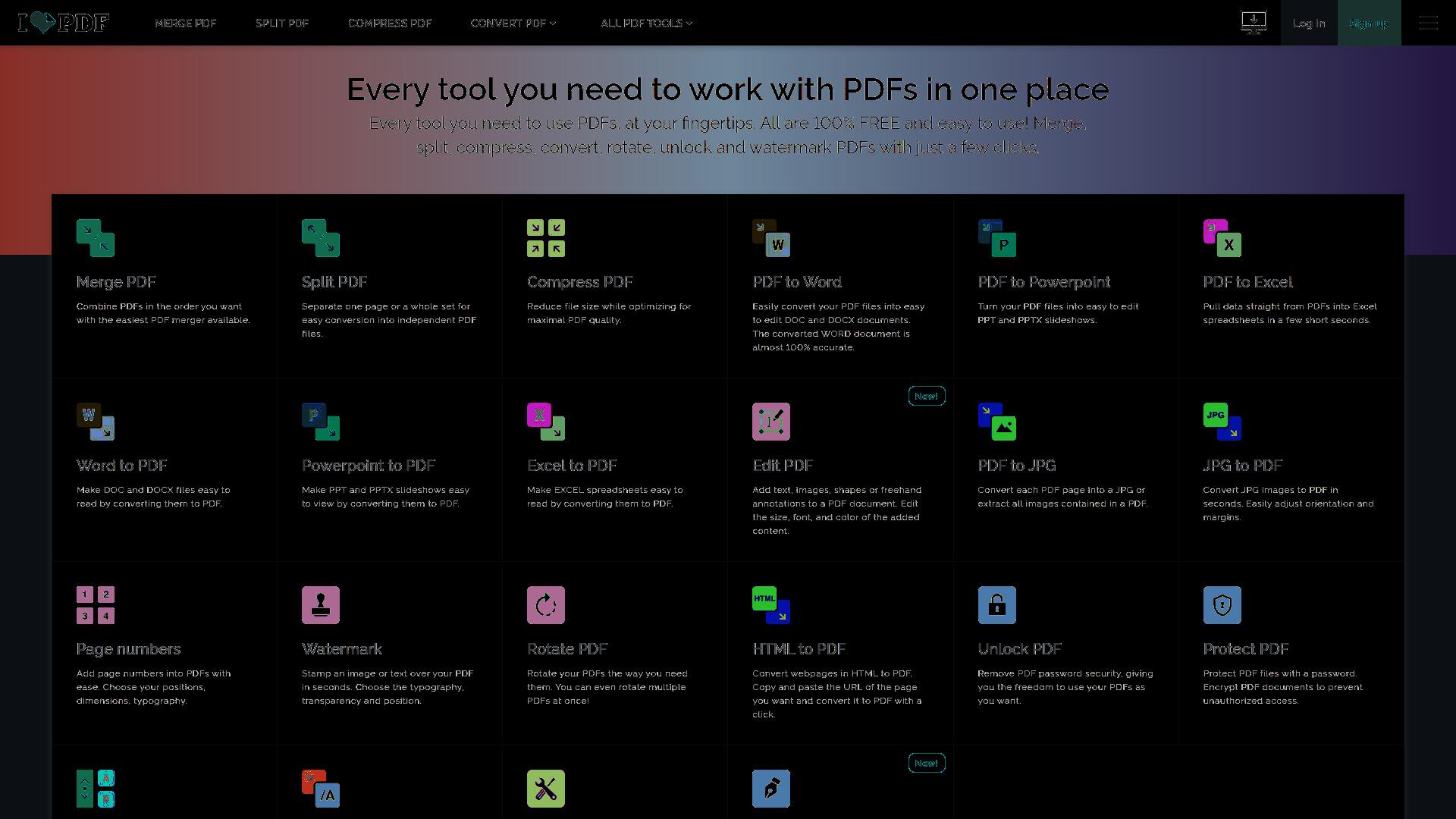Click the iLovePDF logo

(64, 23)
